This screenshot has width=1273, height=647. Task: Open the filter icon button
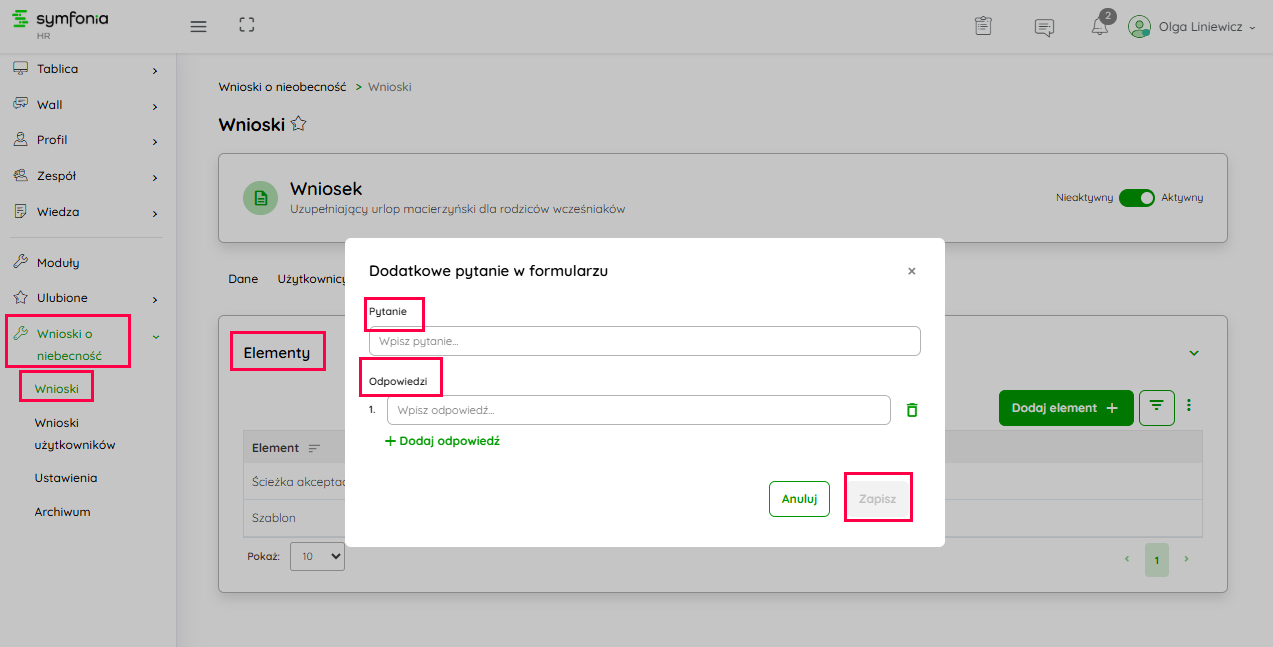pos(1157,407)
